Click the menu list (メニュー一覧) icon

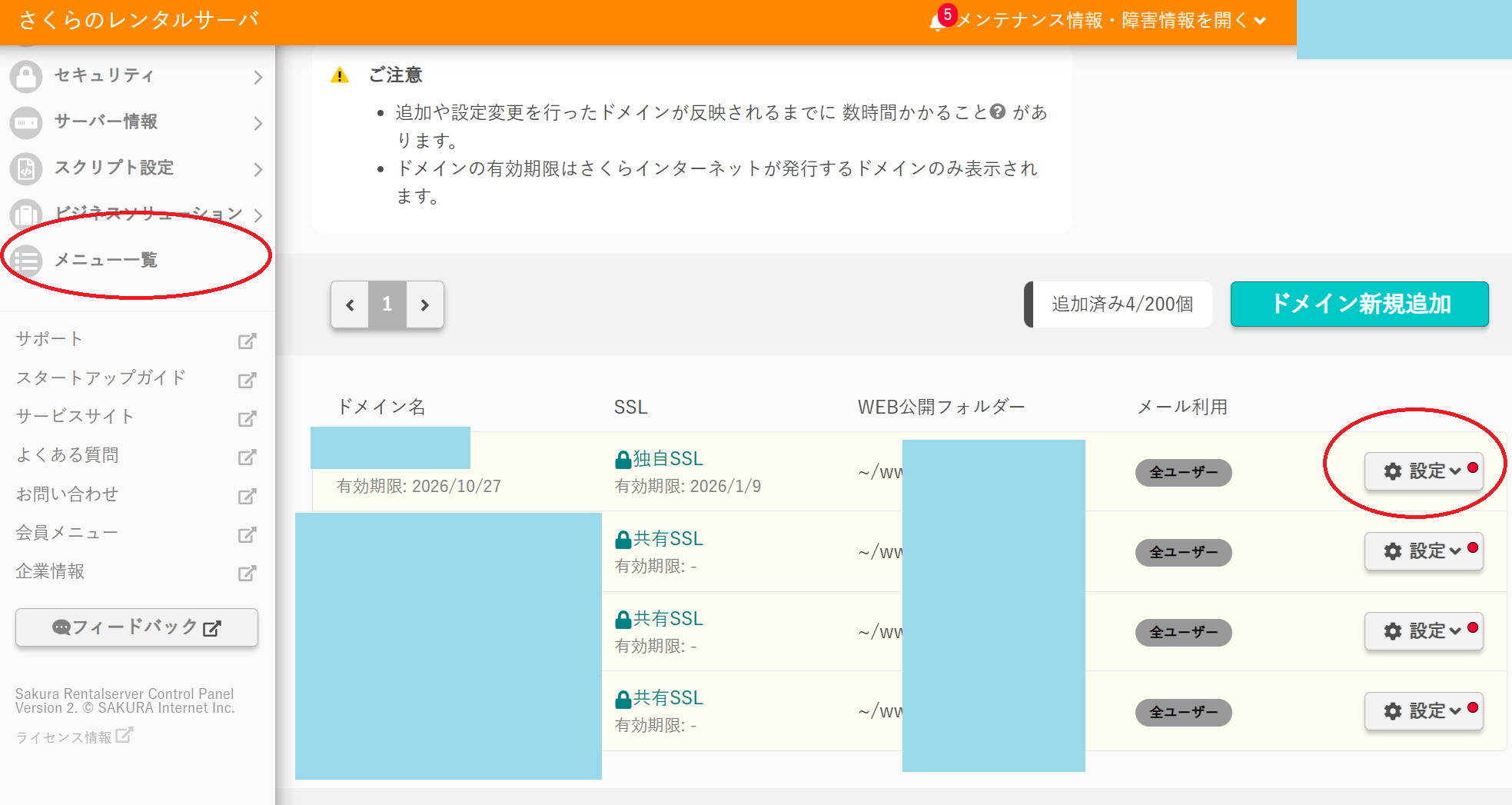26,261
